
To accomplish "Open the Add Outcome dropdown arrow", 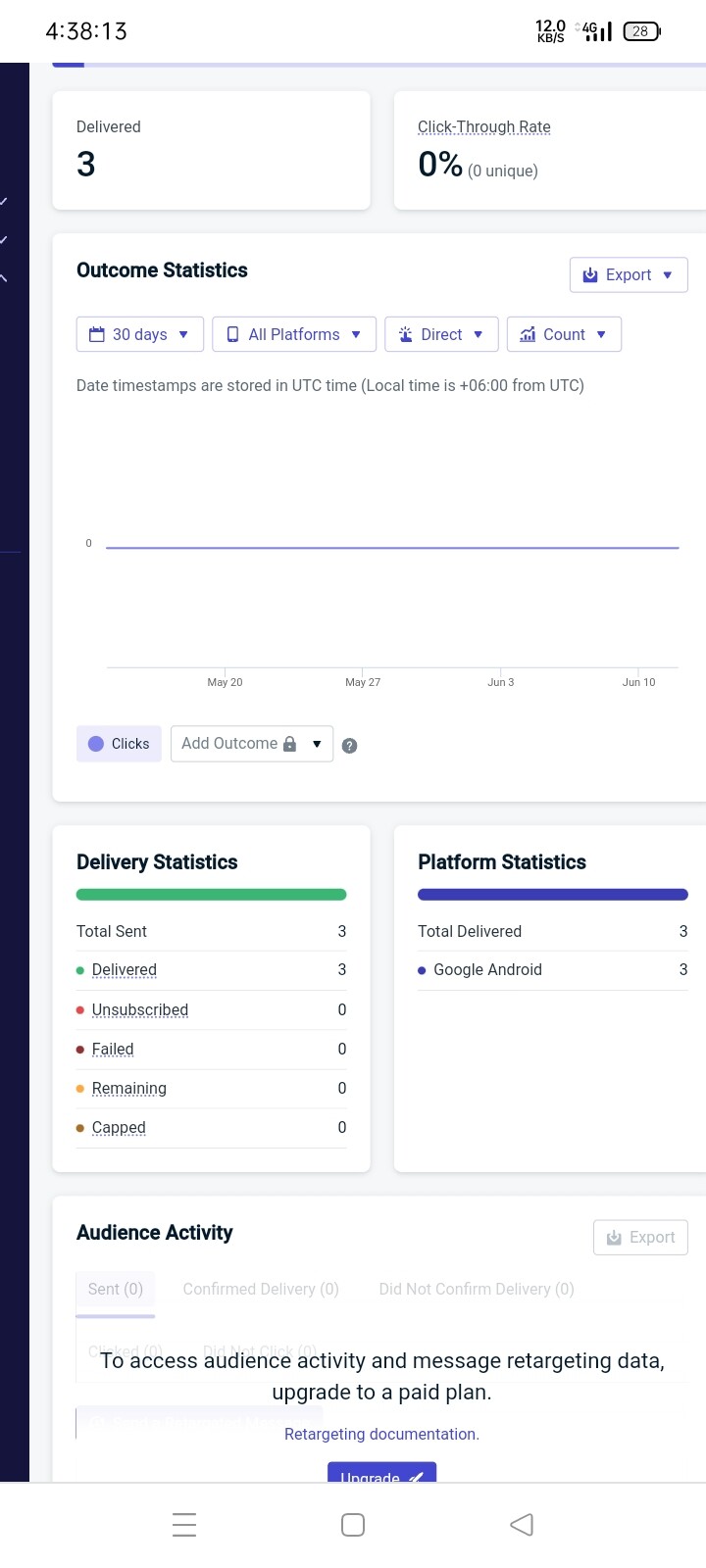I will coord(317,744).
